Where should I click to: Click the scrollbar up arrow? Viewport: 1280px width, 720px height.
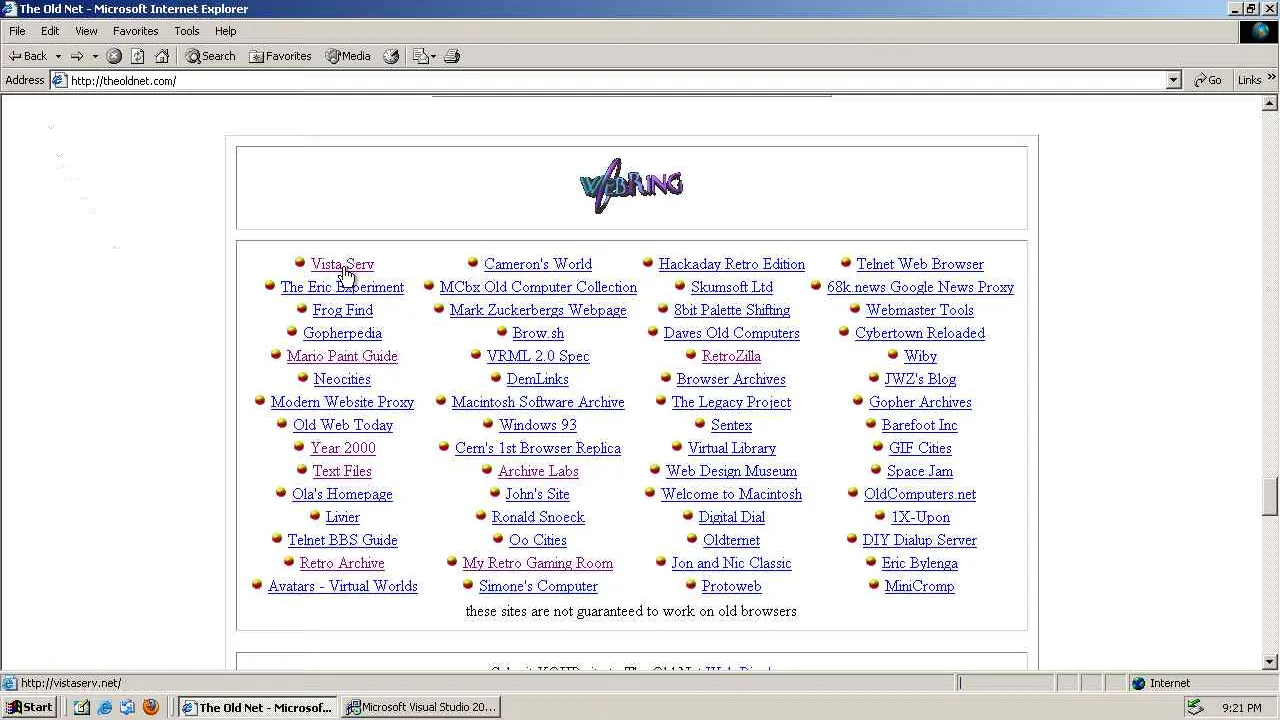tap(1270, 103)
